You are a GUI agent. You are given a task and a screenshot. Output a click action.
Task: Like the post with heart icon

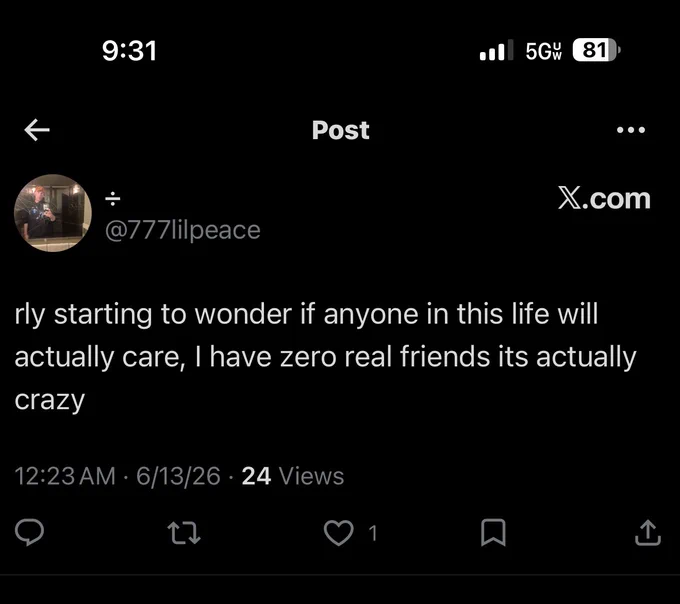[339, 533]
